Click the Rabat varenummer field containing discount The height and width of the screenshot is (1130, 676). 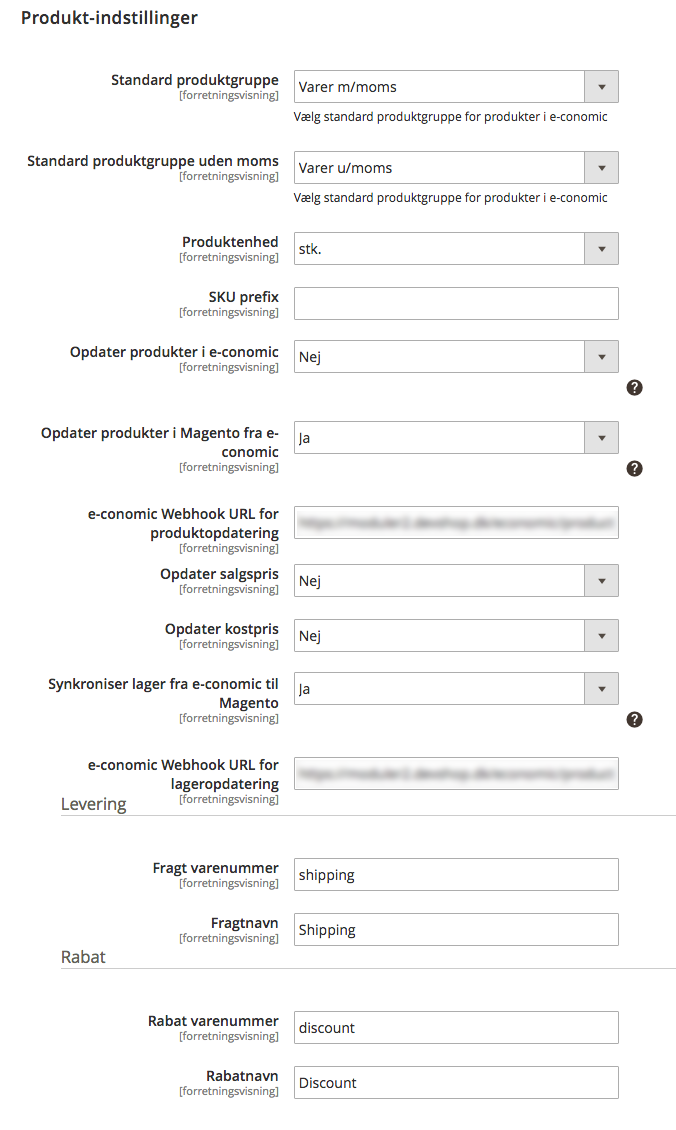456,1027
